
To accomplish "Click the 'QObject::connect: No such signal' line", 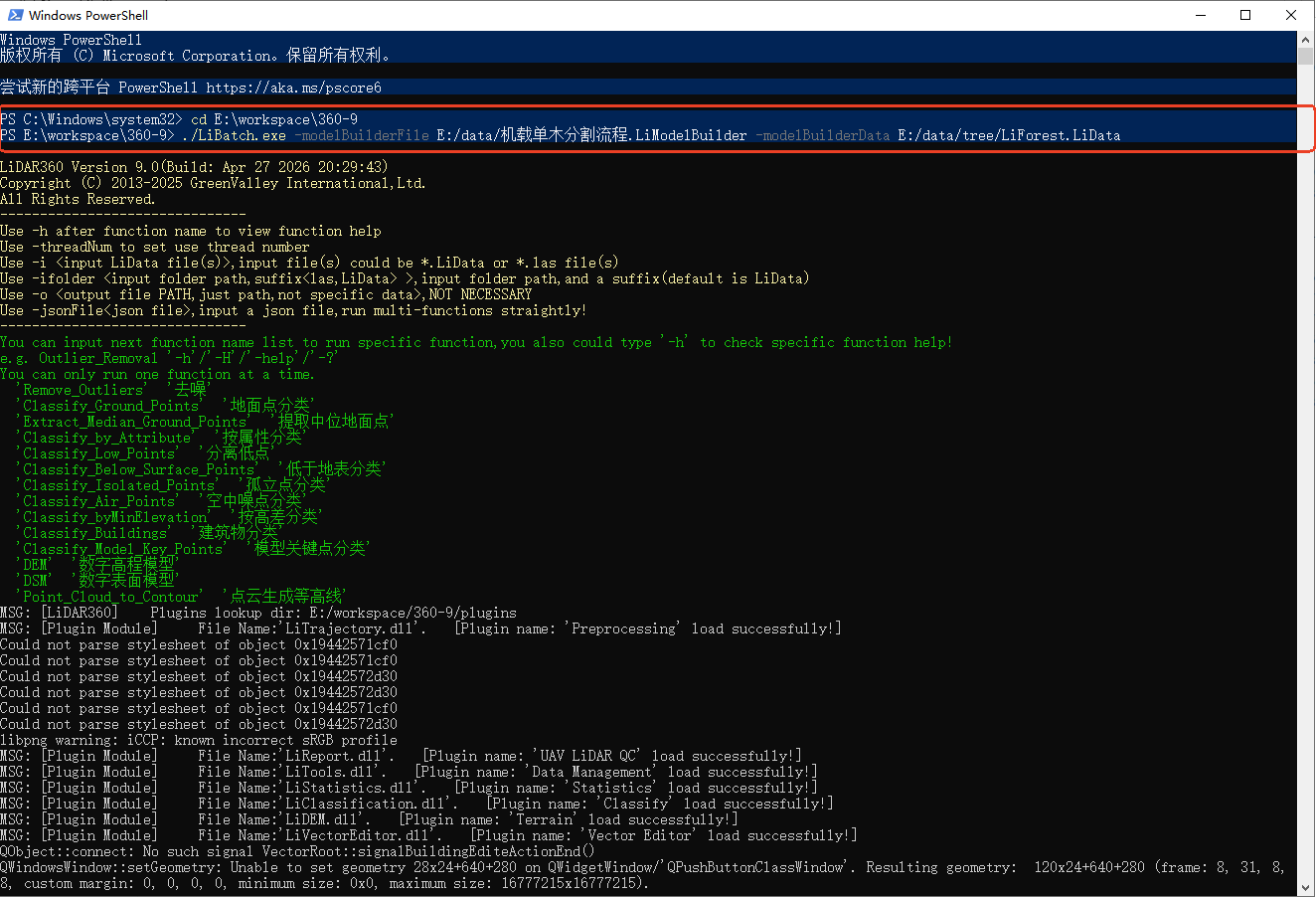I will [297, 851].
